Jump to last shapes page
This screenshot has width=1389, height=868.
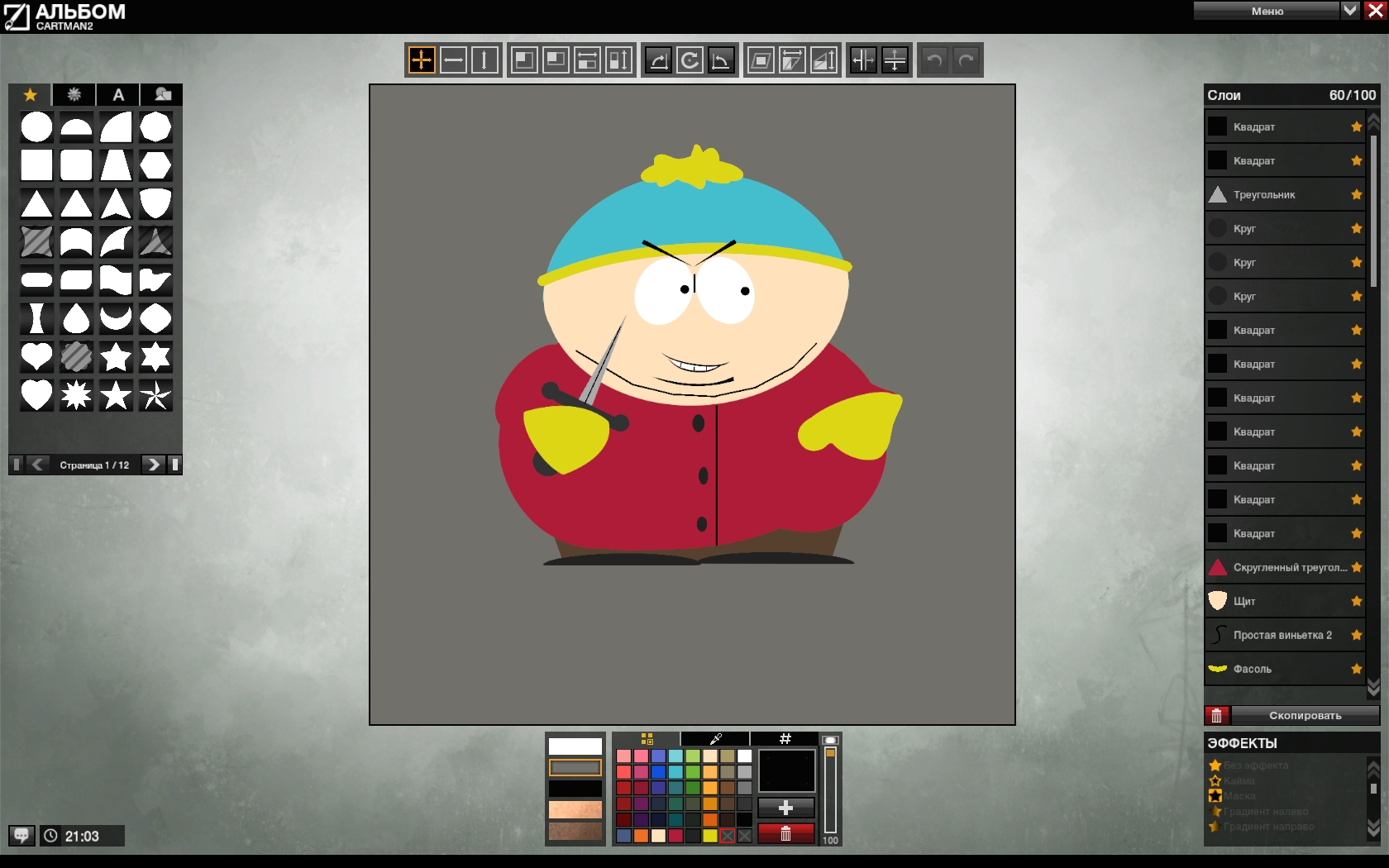pyautogui.click(x=174, y=465)
